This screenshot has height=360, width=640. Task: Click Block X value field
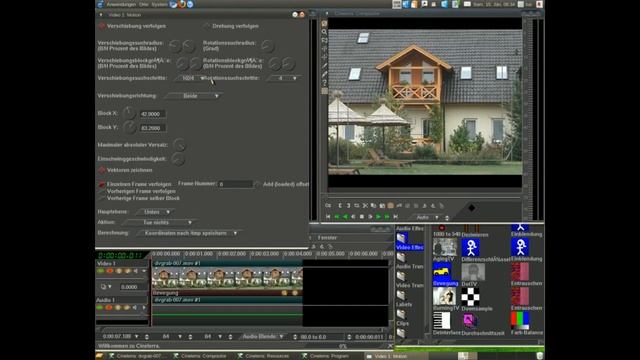[152, 114]
